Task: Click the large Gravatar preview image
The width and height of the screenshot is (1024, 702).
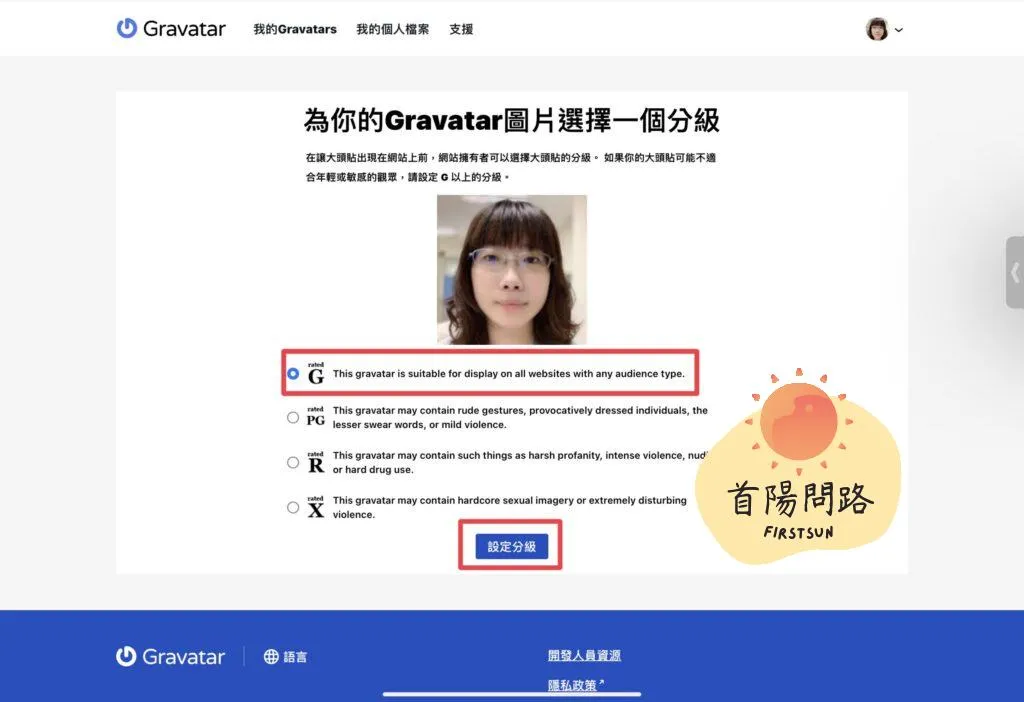Action: click(x=512, y=270)
